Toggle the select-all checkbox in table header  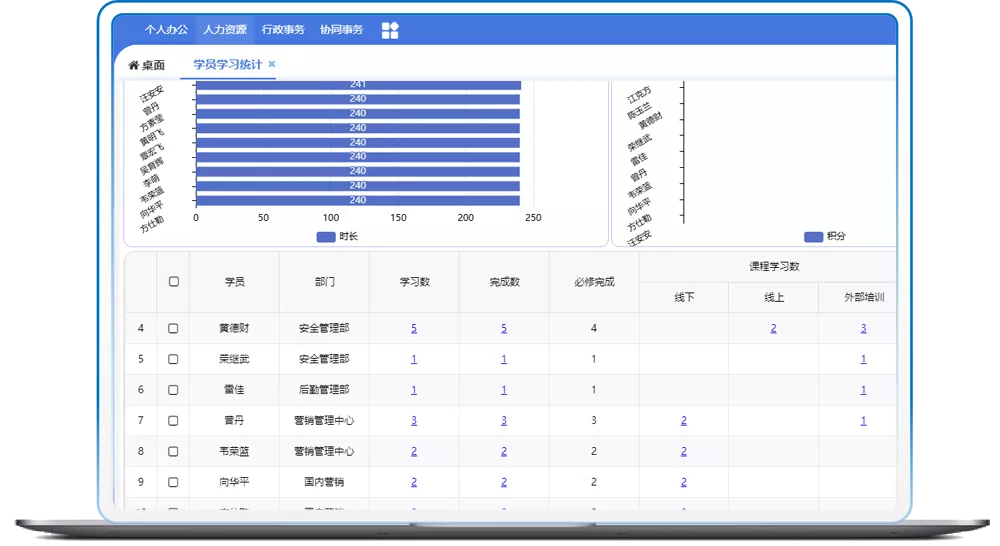[x=173, y=281]
